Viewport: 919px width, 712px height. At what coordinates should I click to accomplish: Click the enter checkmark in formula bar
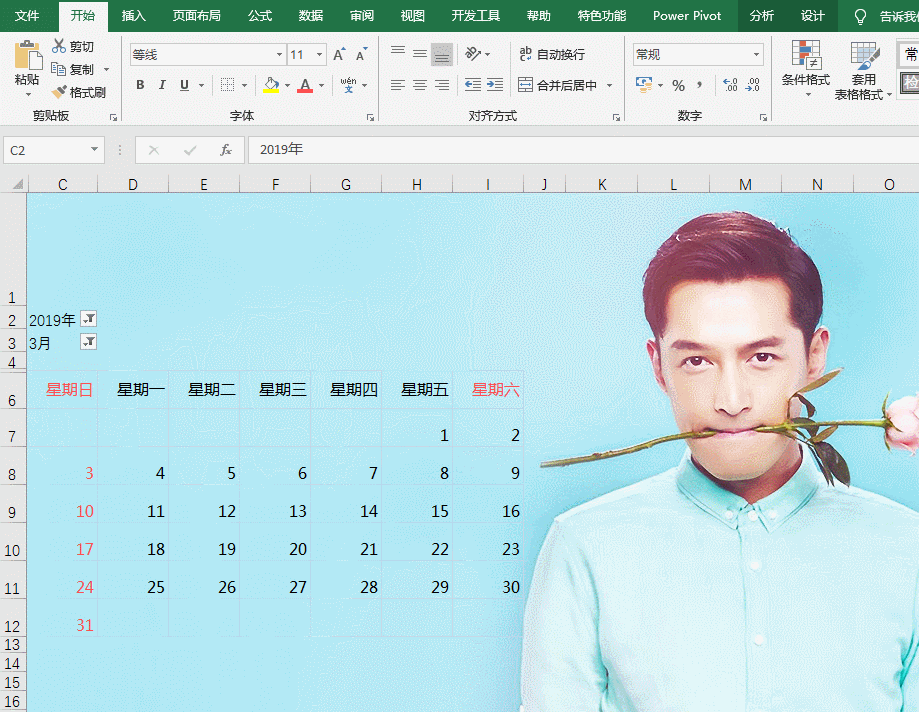190,150
